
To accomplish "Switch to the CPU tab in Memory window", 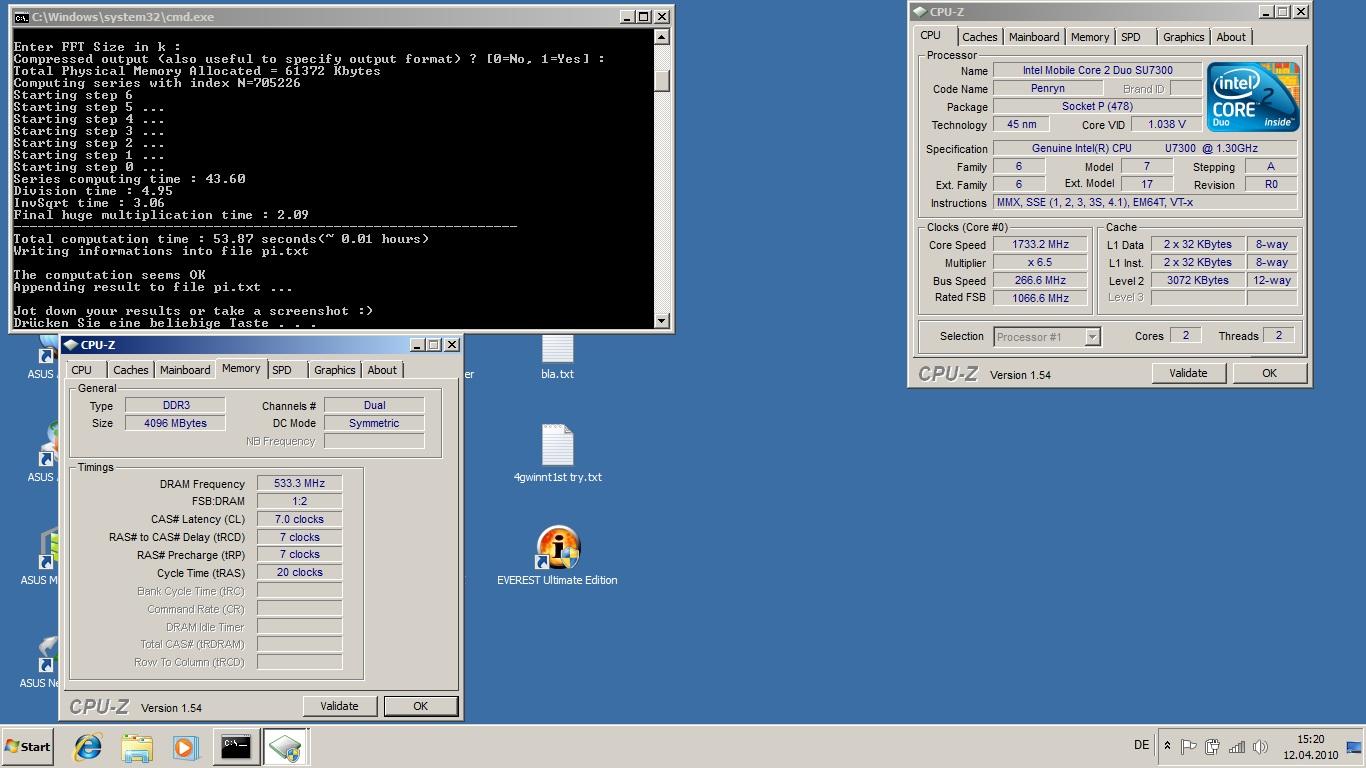I will pyautogui.click(x=82, y=370).
